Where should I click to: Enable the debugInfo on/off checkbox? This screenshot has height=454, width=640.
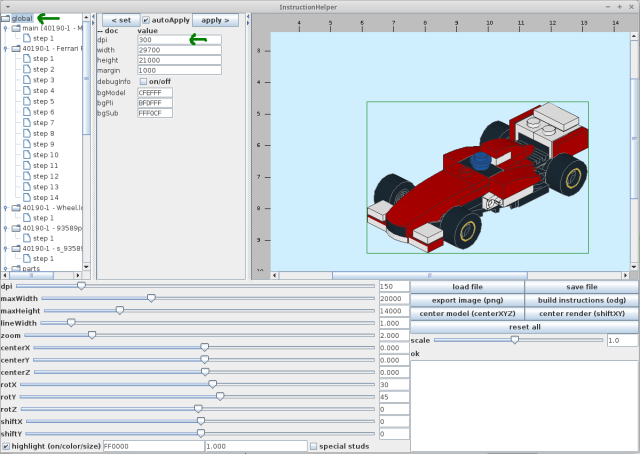pos(143,81)
